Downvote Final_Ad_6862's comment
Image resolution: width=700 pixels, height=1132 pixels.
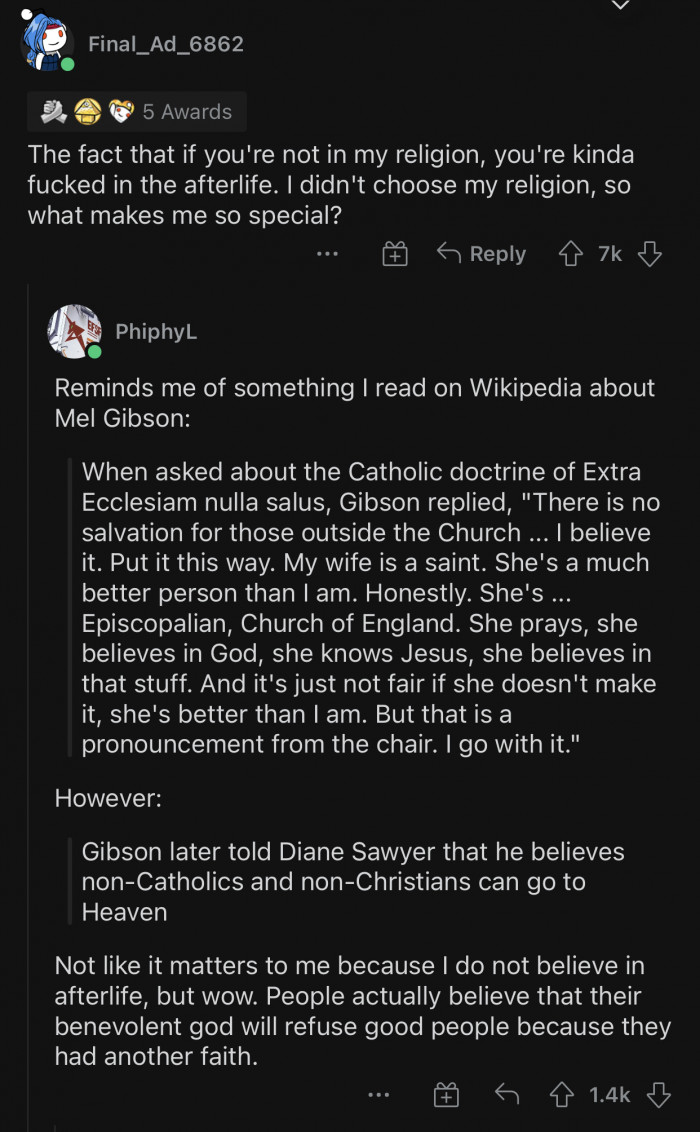coord(650,254)
